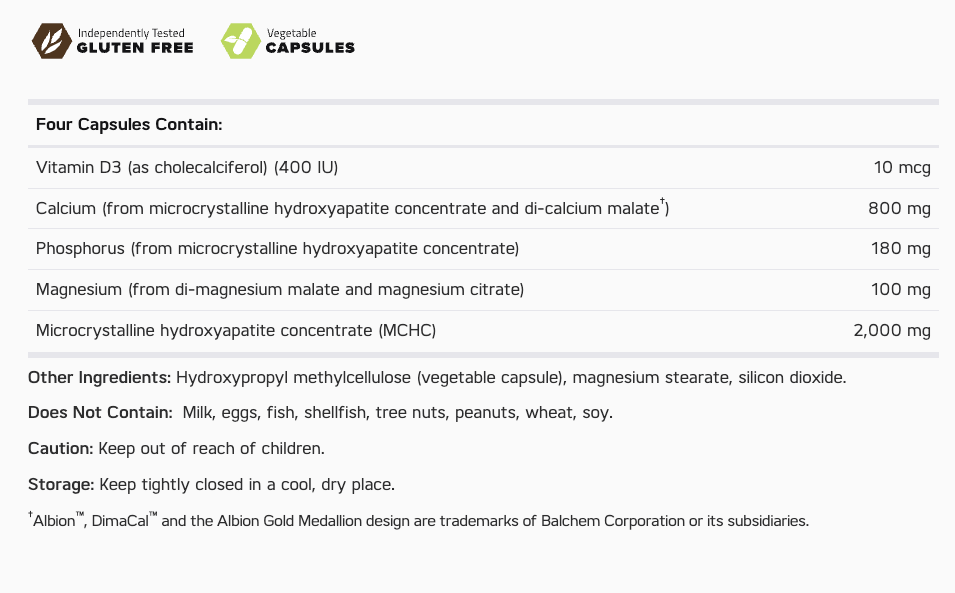Click the 2,000 mg MCHC amount
Screen dimensions: 955x593
(892, 330)
